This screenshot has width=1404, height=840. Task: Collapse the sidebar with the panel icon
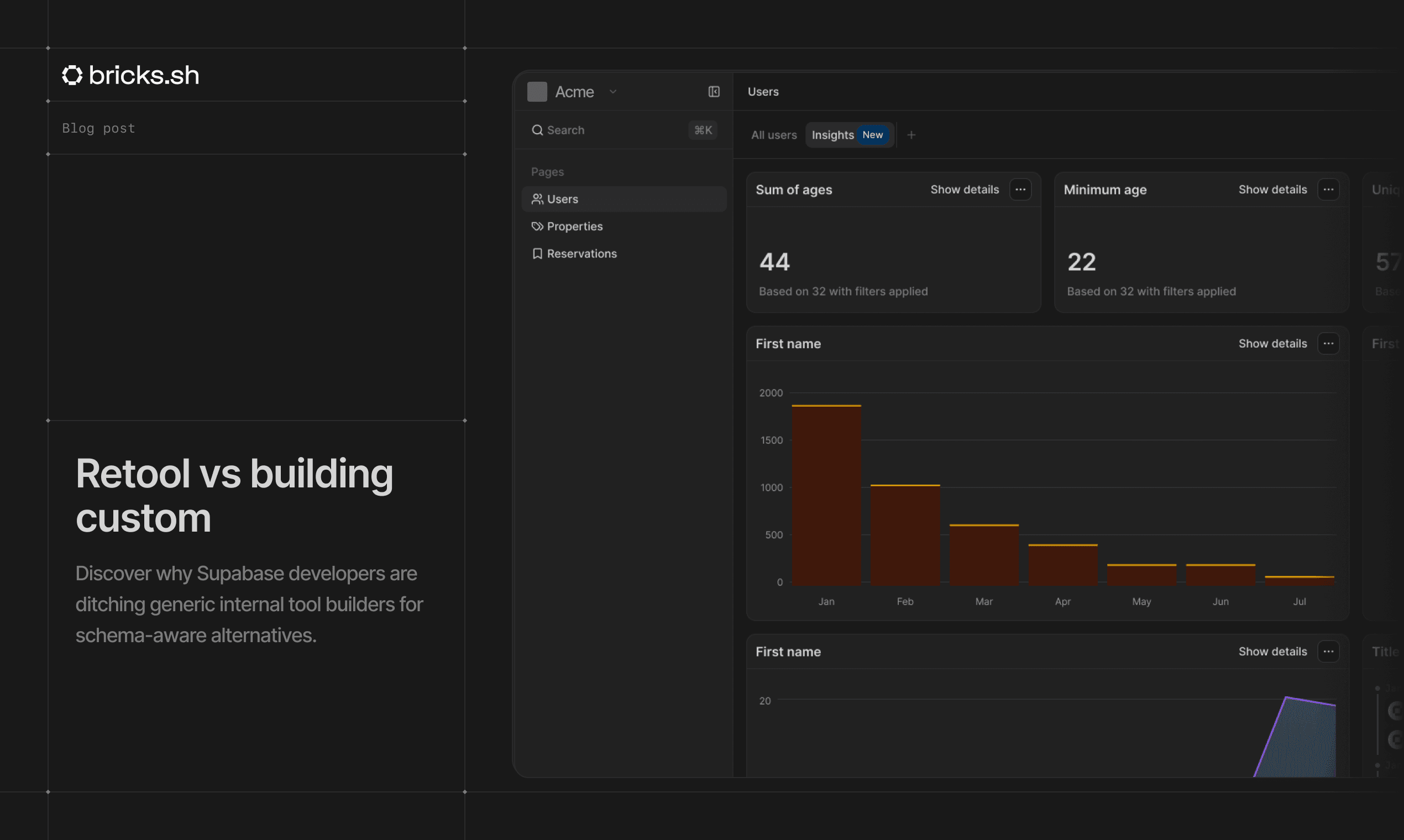[x=714, y=91]
